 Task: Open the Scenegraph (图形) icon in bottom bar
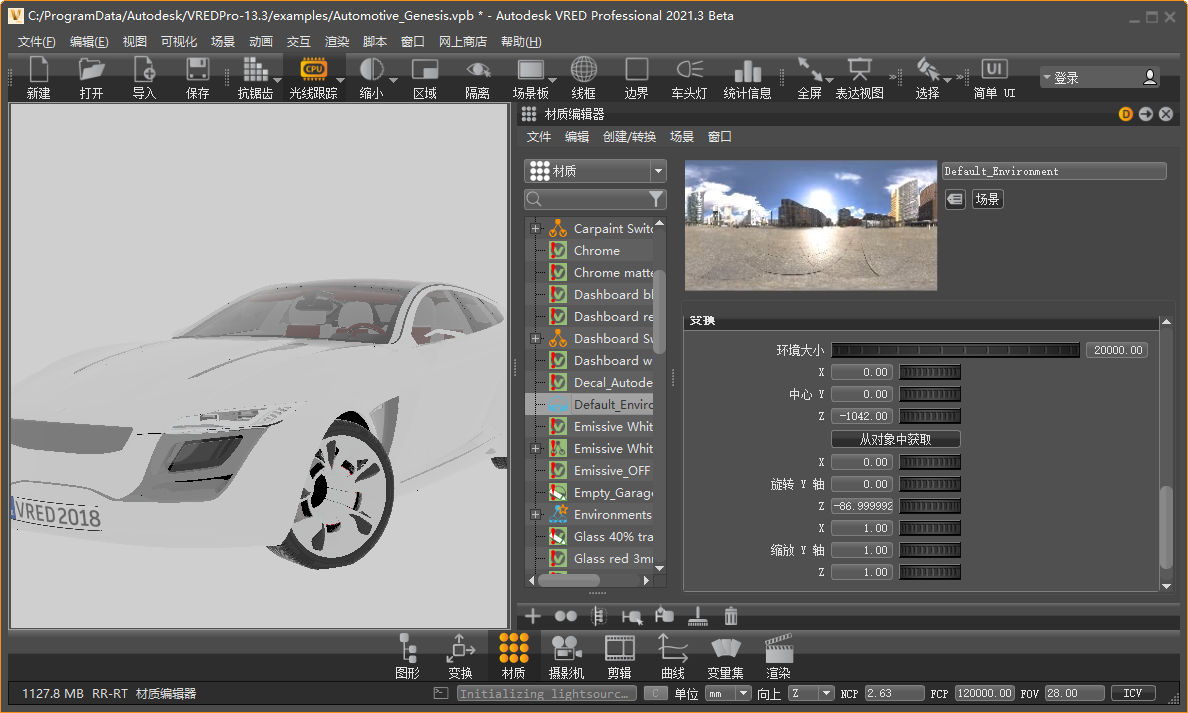point(407,648)
